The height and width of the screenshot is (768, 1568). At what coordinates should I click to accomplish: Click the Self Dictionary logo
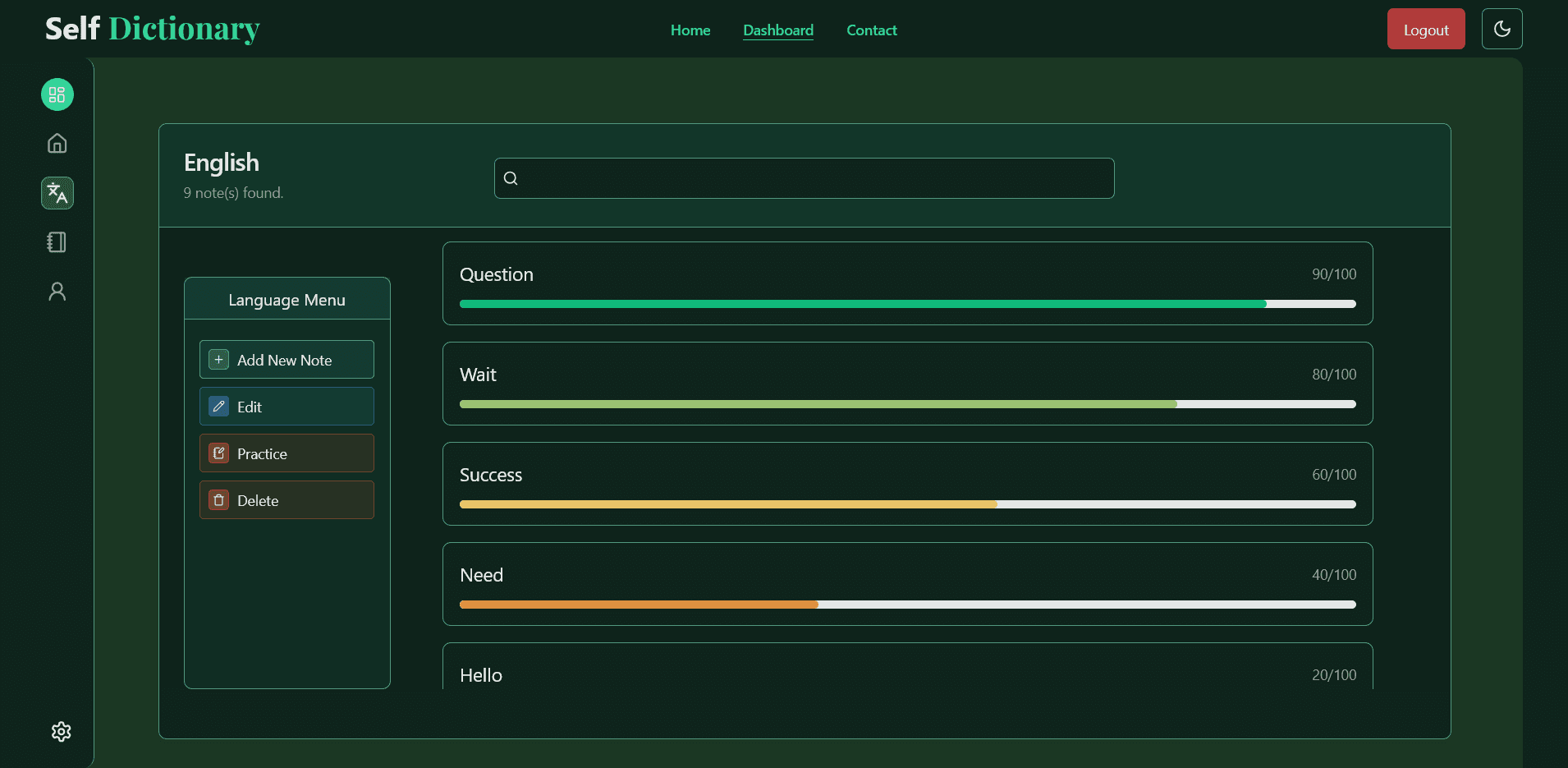click(153, 29)
